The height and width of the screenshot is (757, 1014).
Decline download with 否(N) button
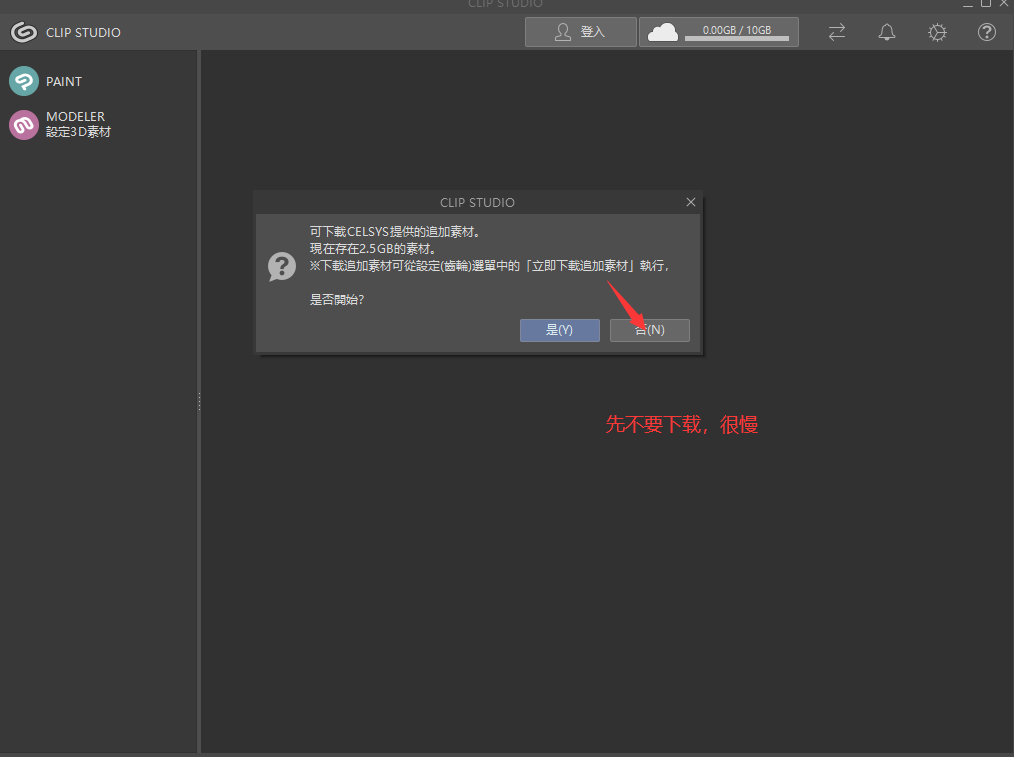coord(649,330)
